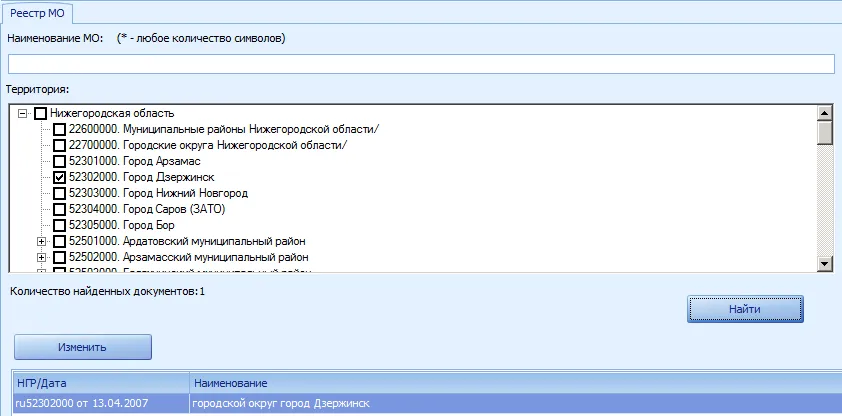The width and height of the screenshot is (842, 416).
Task: Expand the 52502000 Арзамасский муниципальный район node
Action: click(41, 257)
